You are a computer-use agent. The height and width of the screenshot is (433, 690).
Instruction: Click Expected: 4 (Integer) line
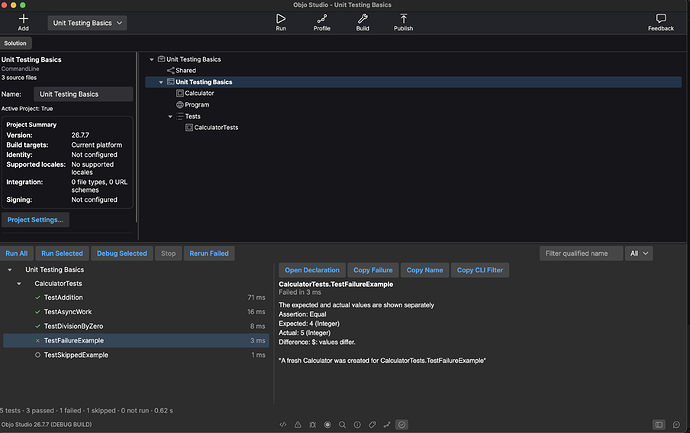coord(309,324)
